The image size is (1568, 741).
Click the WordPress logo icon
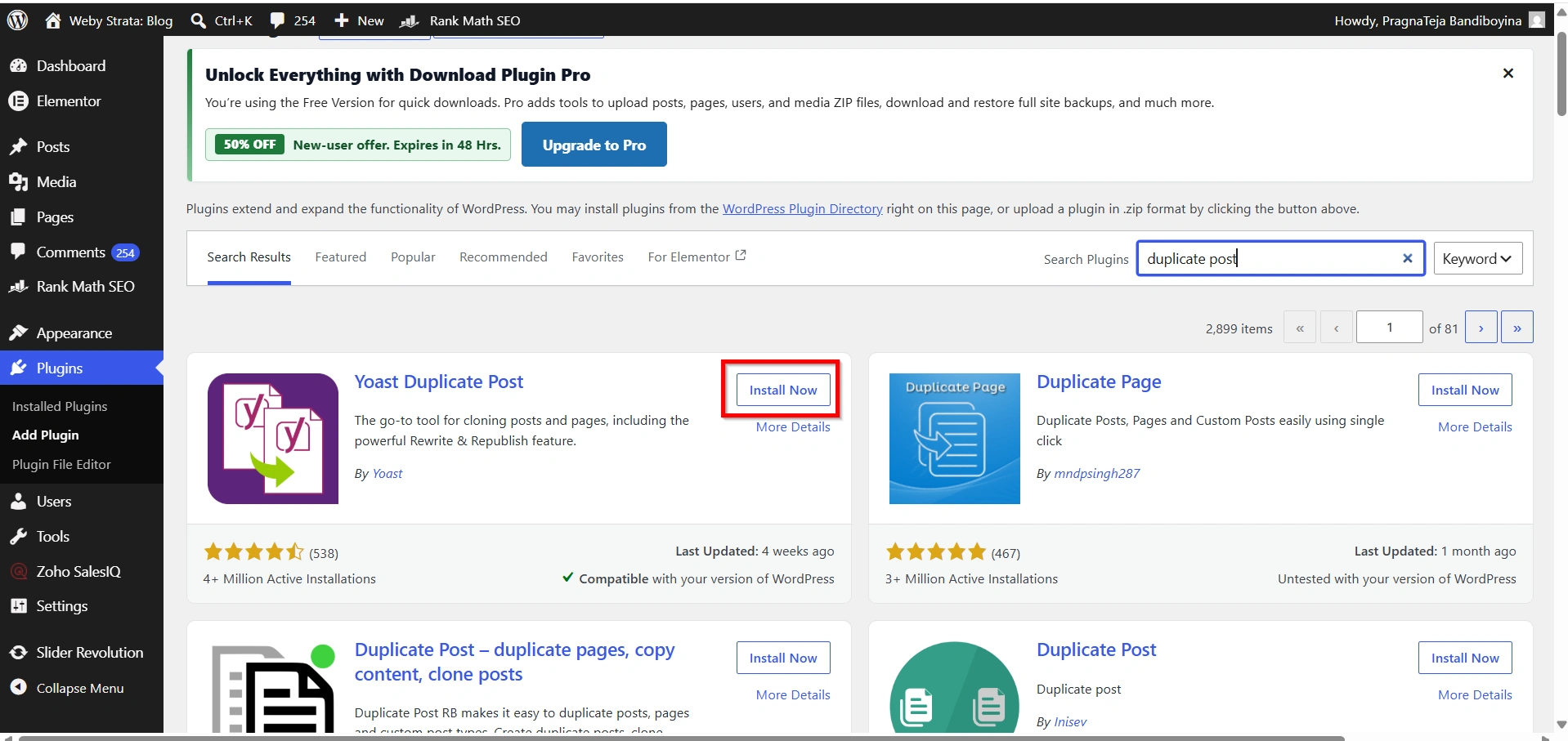pos(17,20)
